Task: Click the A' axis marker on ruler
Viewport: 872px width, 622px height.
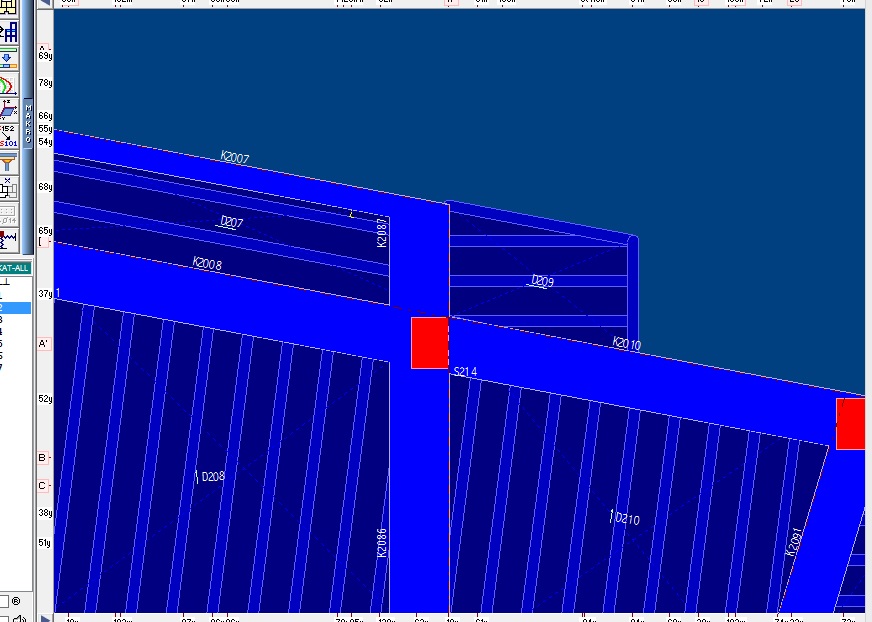Action: click(x=43, y=344)
